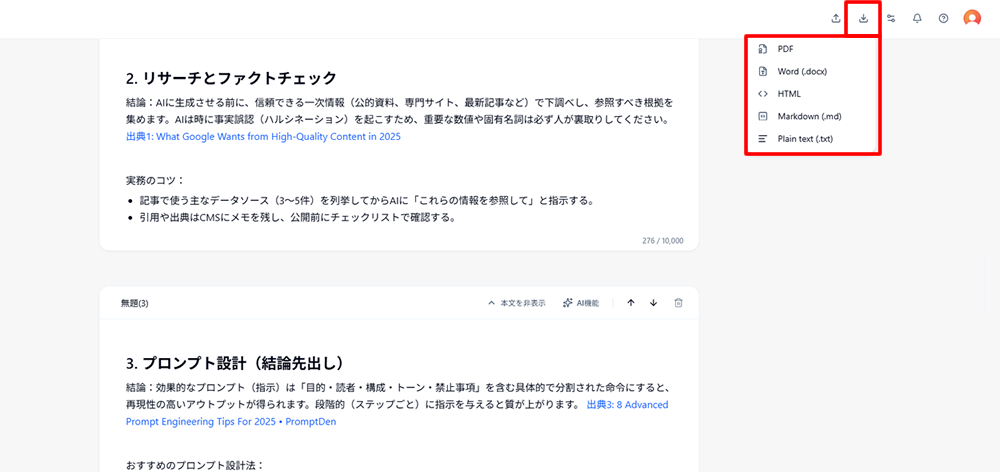This screenshot has height=472, width=1000.
Task: Open the user profile avatar
Action: tap(972, 18)
